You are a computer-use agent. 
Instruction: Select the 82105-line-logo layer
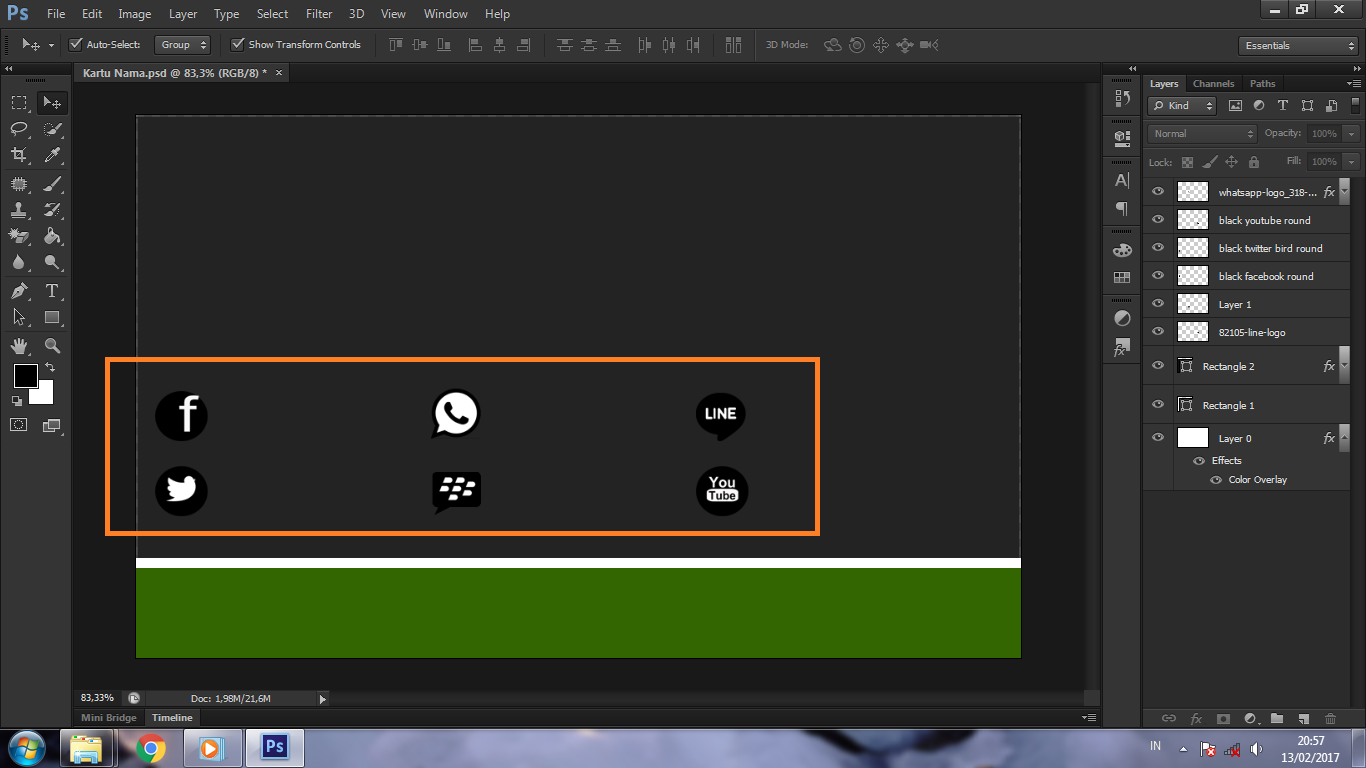[1247, 332]
